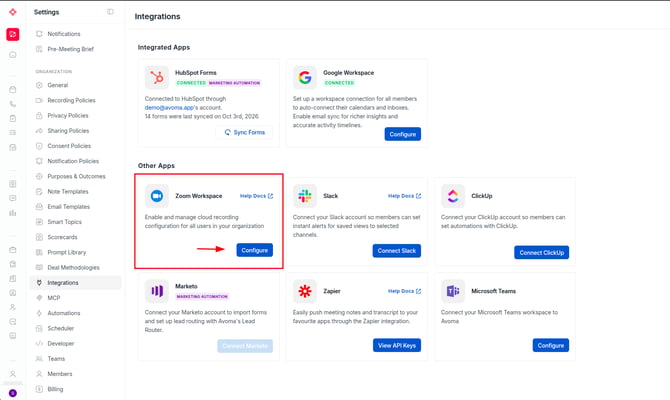Screen dimensions: 670x400
Task: Open Purposes & Outcomes page
Action: [76, 176]
